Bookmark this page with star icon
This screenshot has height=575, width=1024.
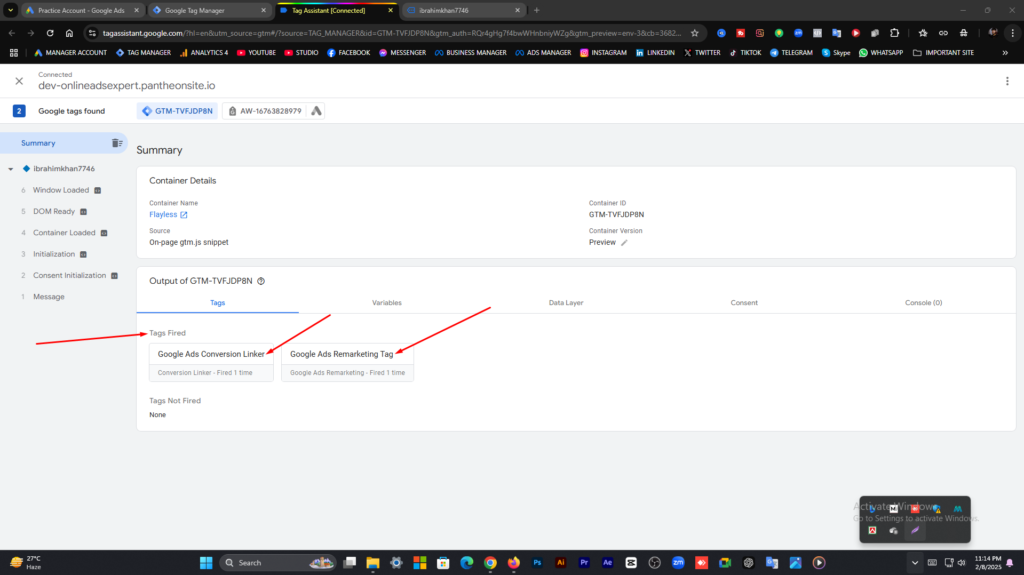click(x=694, y=33)
